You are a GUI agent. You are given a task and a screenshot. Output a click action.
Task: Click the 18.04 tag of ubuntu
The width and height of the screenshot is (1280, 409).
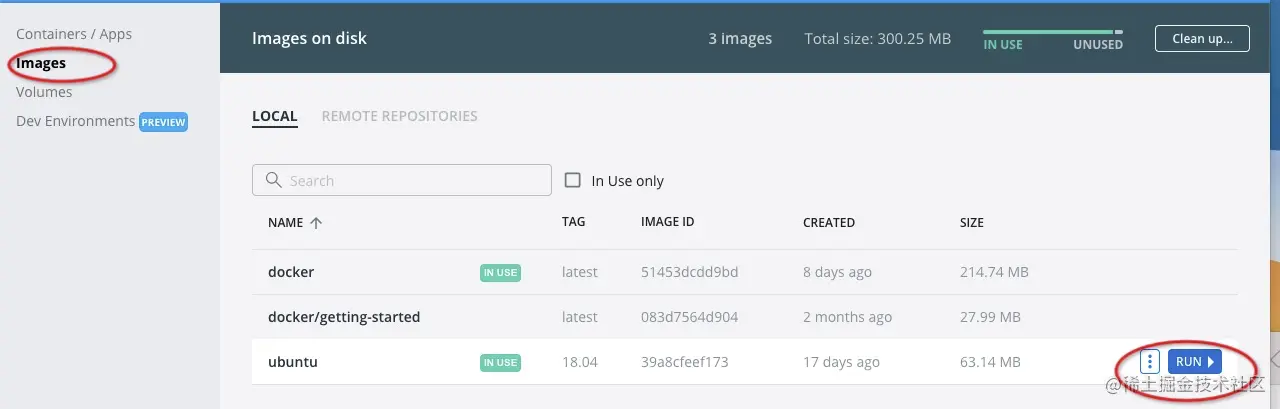(x=580, y=362)
